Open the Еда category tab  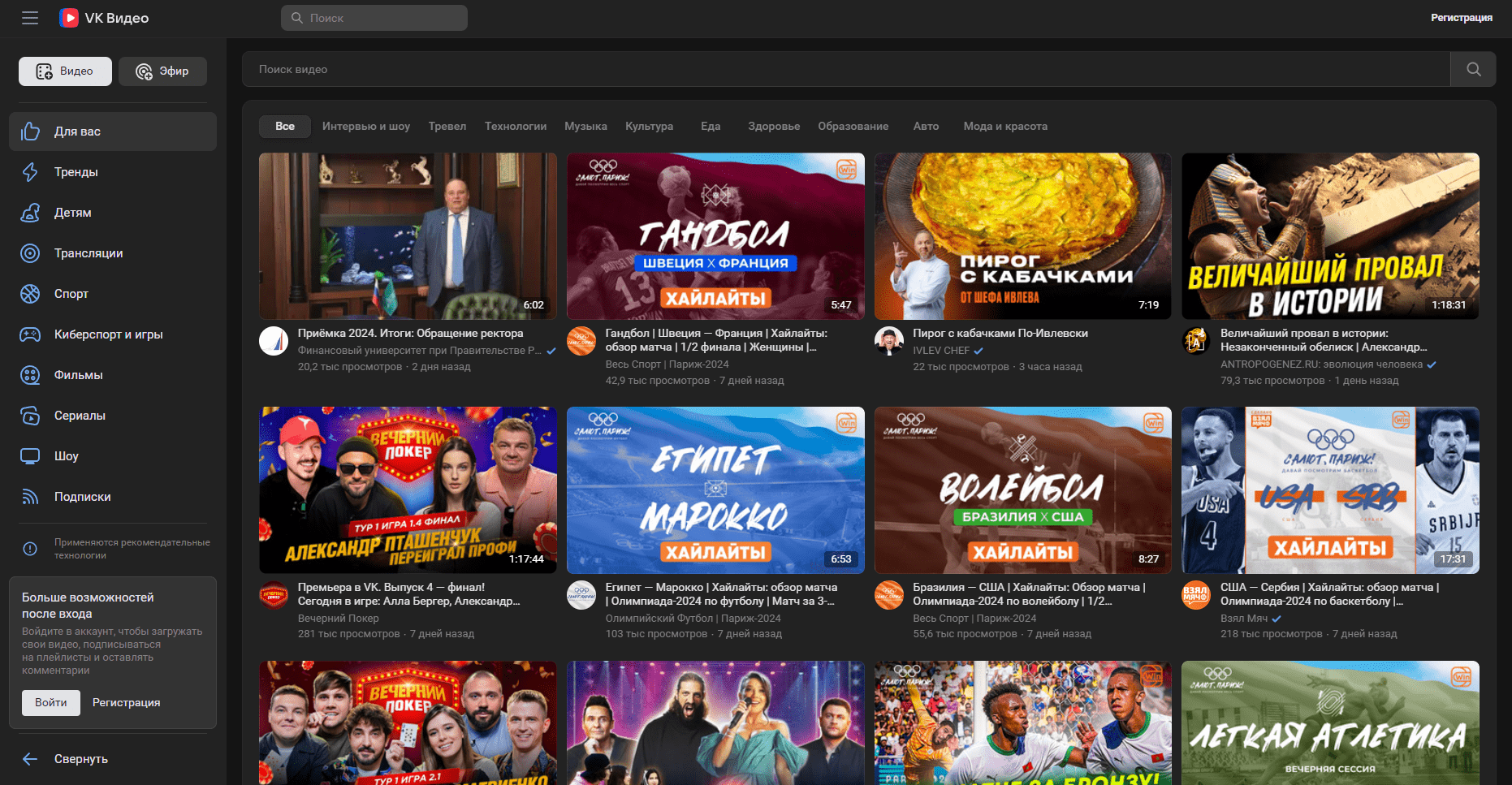[711, 126]
